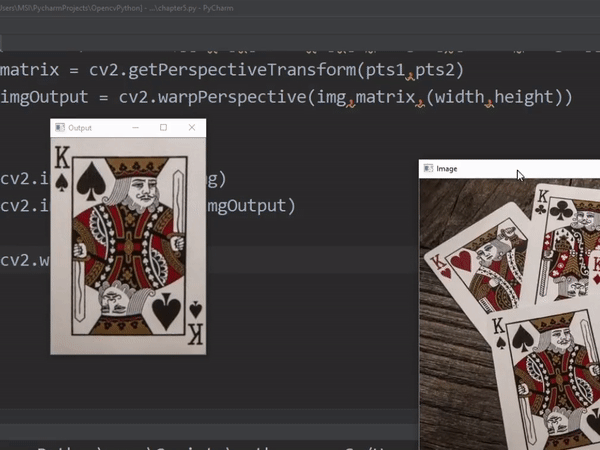Click 'warpPerspective' in the imgOutput line
The height and width of the screenshot is (450, 600).
point(232,97)
